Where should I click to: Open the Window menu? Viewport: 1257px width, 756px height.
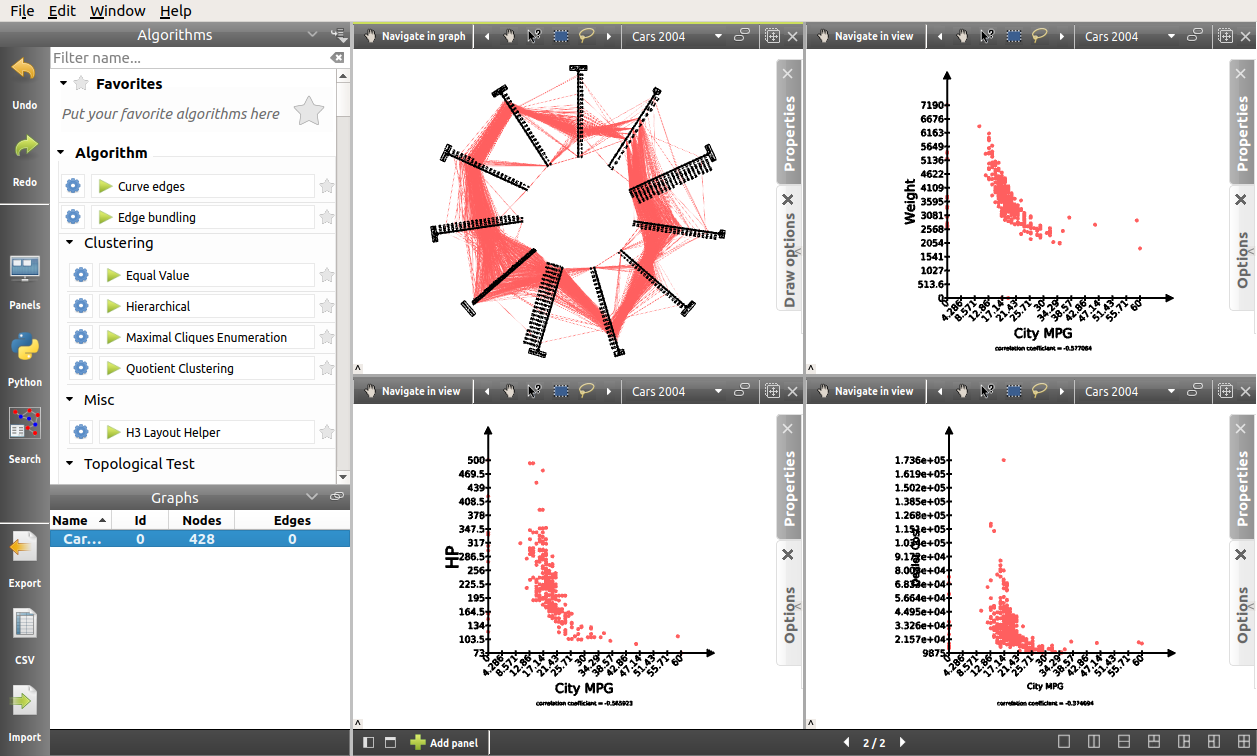pos(117,11)
